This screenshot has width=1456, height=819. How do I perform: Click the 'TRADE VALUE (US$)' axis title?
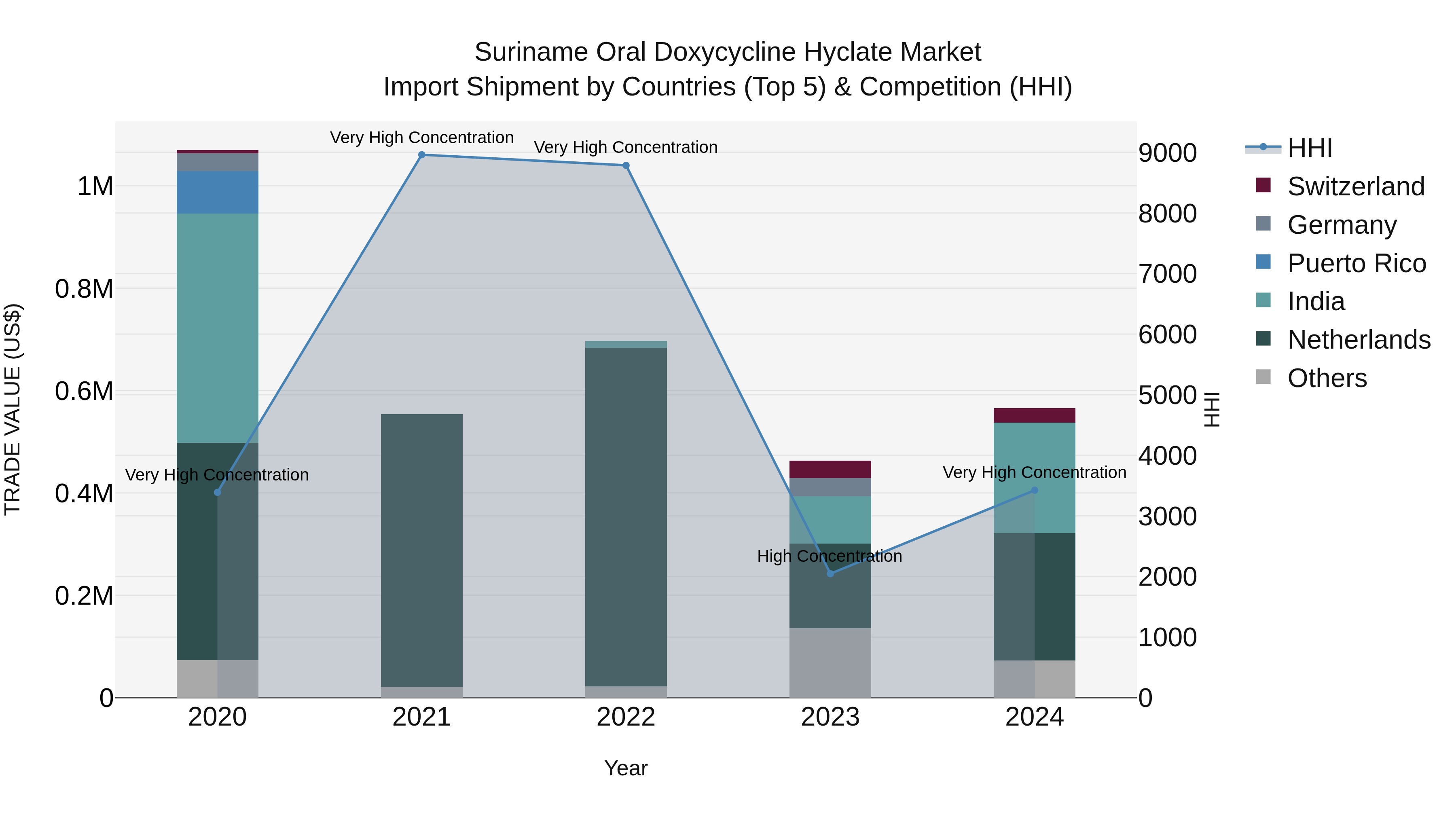[x=13, y=409]
